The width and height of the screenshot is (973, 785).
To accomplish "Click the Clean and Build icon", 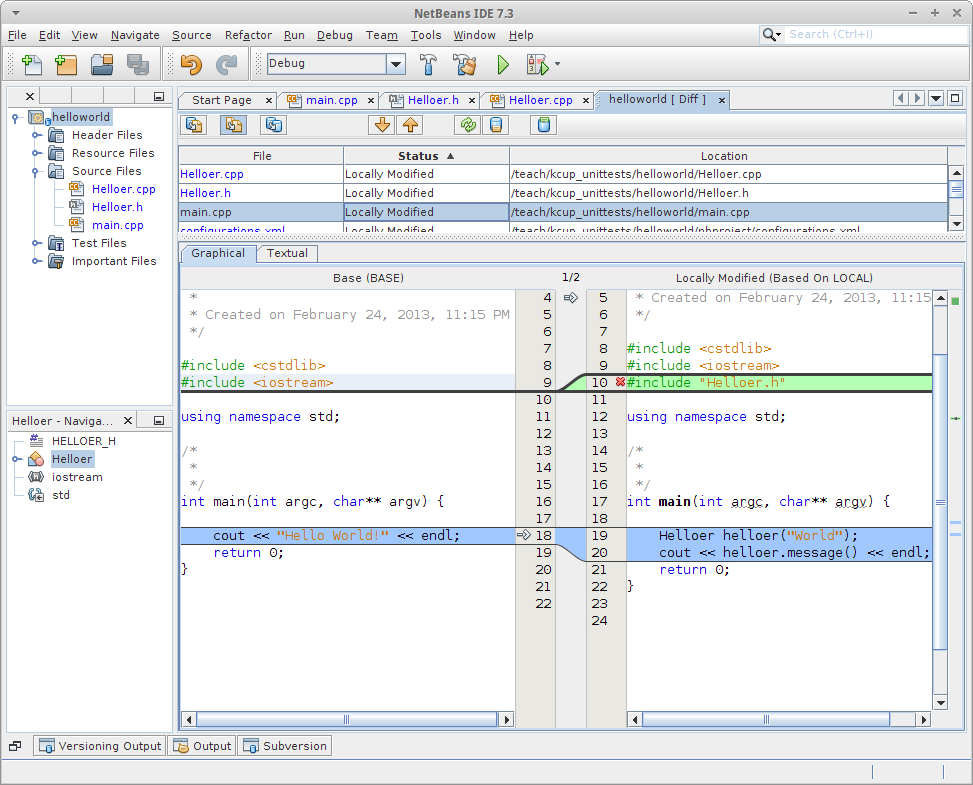I will 465,64.
